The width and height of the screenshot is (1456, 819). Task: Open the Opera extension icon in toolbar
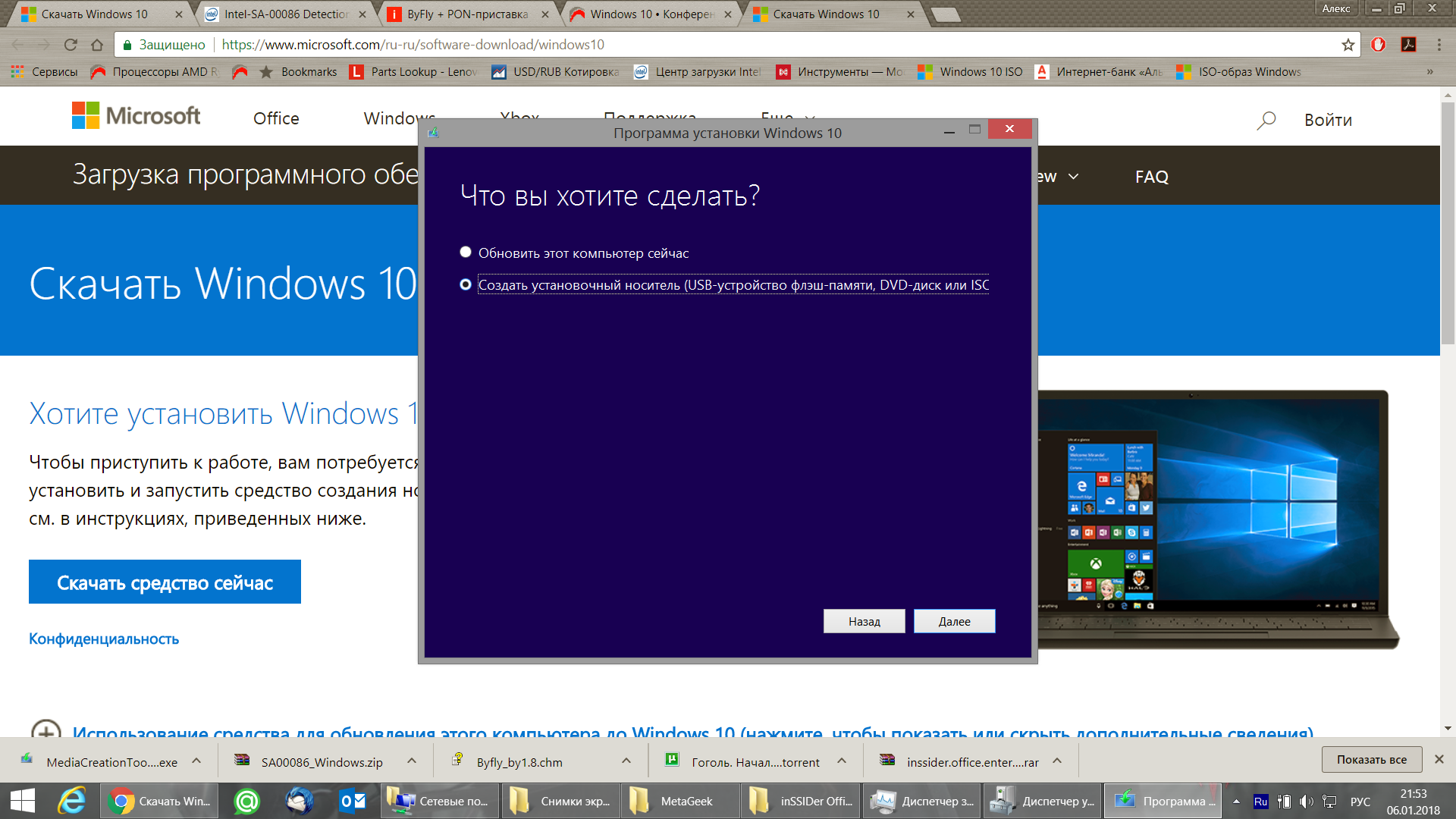click(x=1378, y=45)
